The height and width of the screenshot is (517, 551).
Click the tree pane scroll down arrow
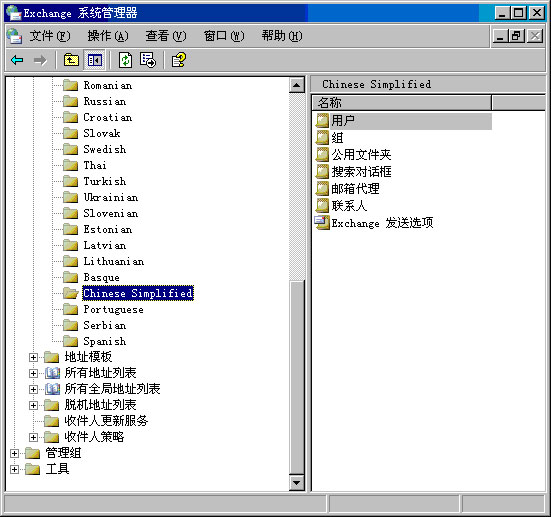pyautogui.click(x=297, y=483)
